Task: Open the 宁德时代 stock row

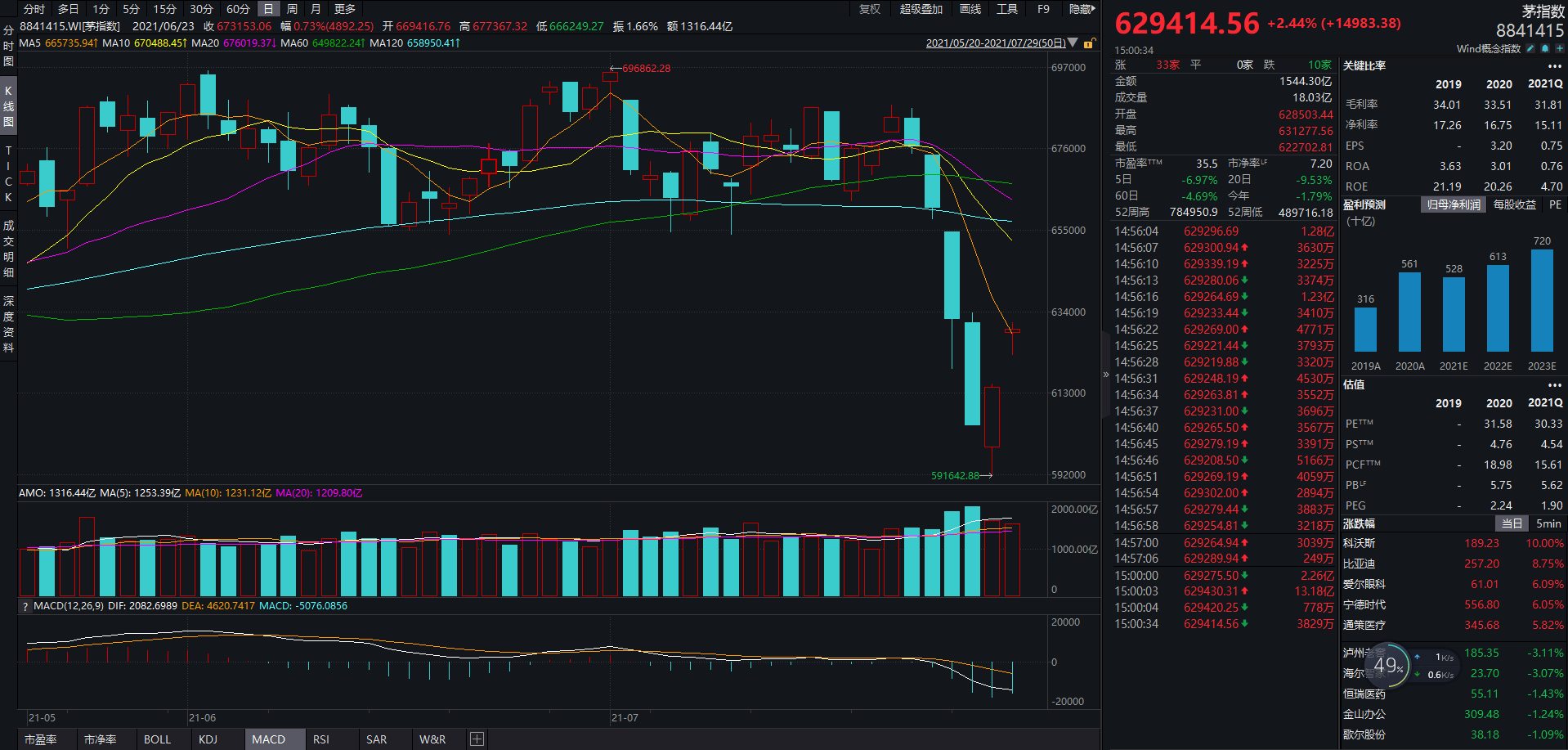Action: click(x=1454, y=604)
